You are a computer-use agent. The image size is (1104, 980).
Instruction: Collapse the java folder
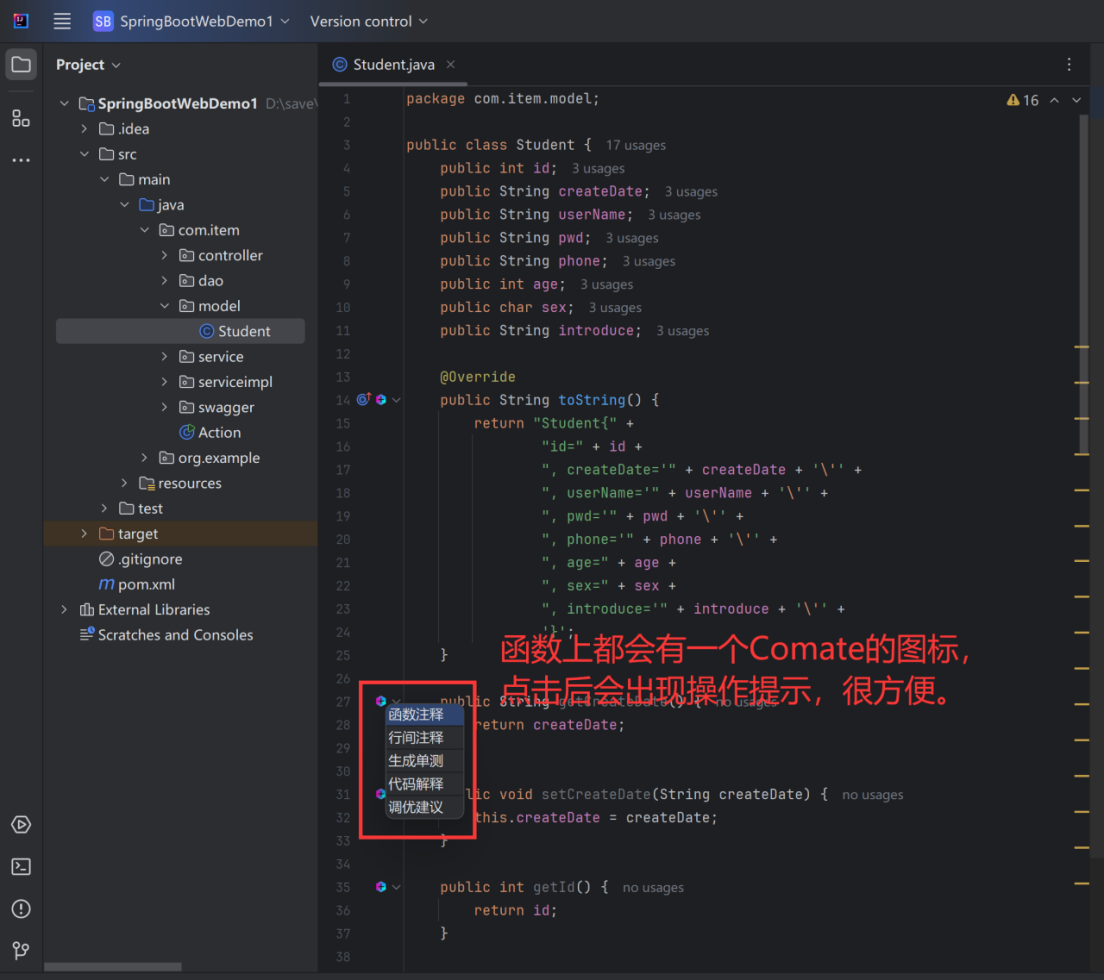tap(124, 205)
